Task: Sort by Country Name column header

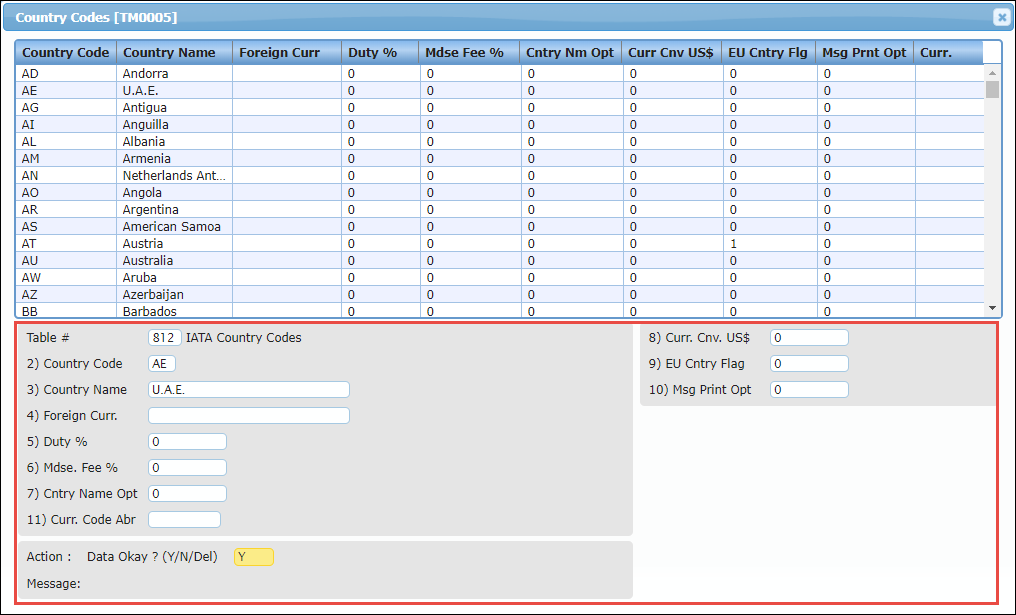Action: click(175, 52)
